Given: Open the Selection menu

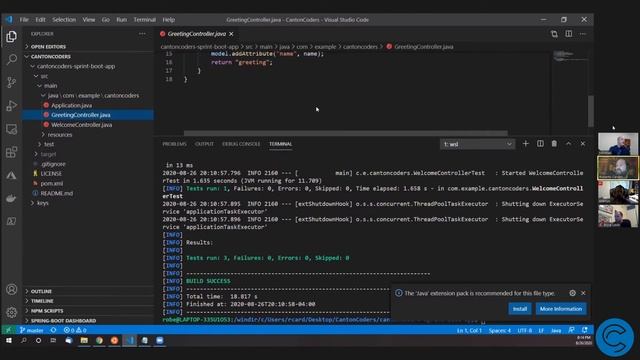Looking at the screenshot, I should coord(64,20).
